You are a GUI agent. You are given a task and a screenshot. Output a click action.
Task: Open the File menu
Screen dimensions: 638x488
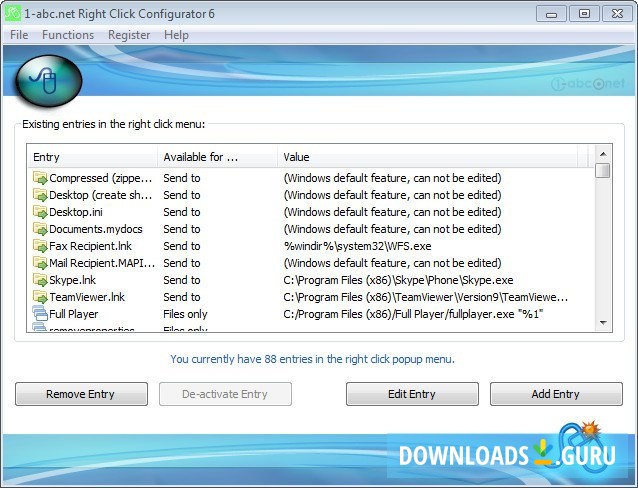[19, 35]
